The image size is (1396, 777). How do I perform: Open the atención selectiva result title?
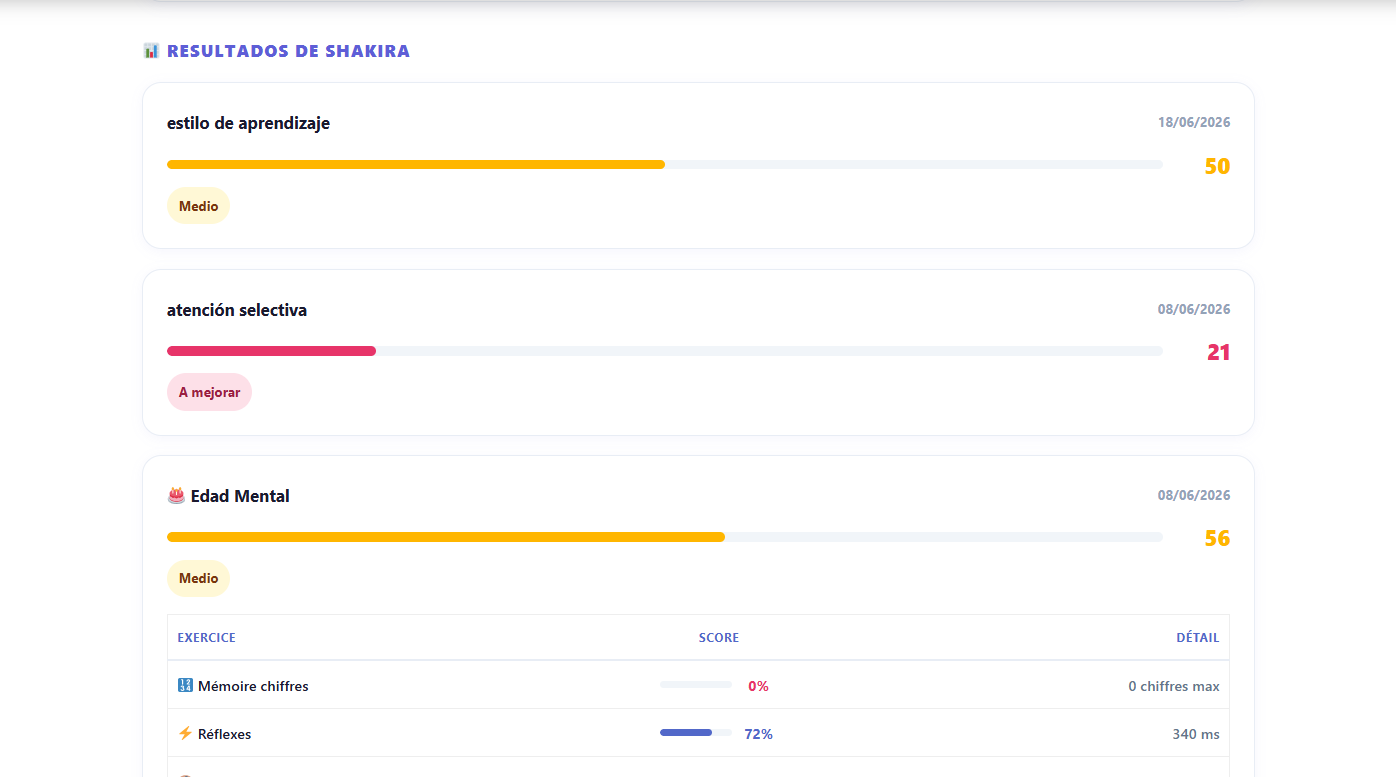237,310
